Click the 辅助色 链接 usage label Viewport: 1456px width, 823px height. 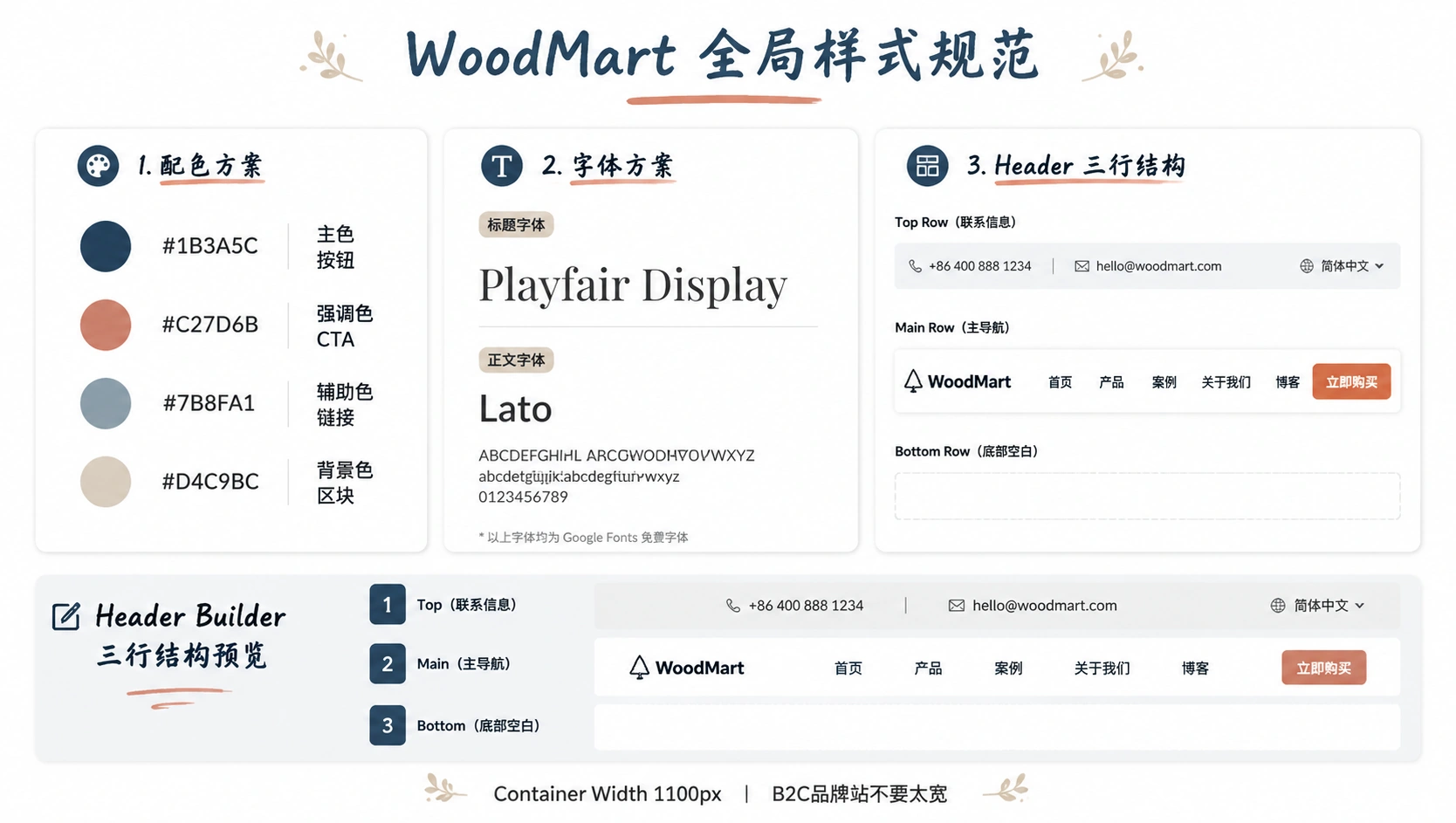[x=345, y=404]
